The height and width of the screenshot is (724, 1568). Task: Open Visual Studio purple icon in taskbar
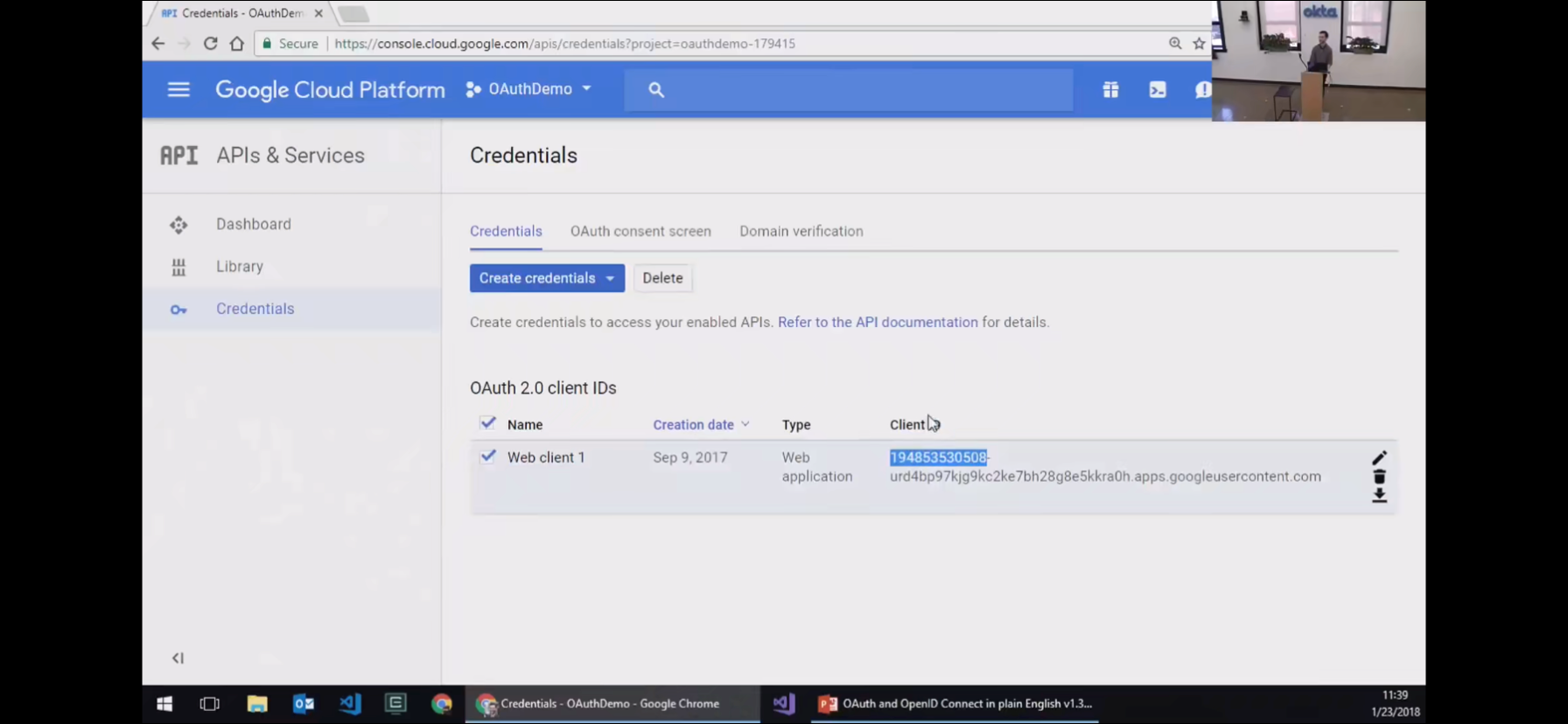pos(784,703)
